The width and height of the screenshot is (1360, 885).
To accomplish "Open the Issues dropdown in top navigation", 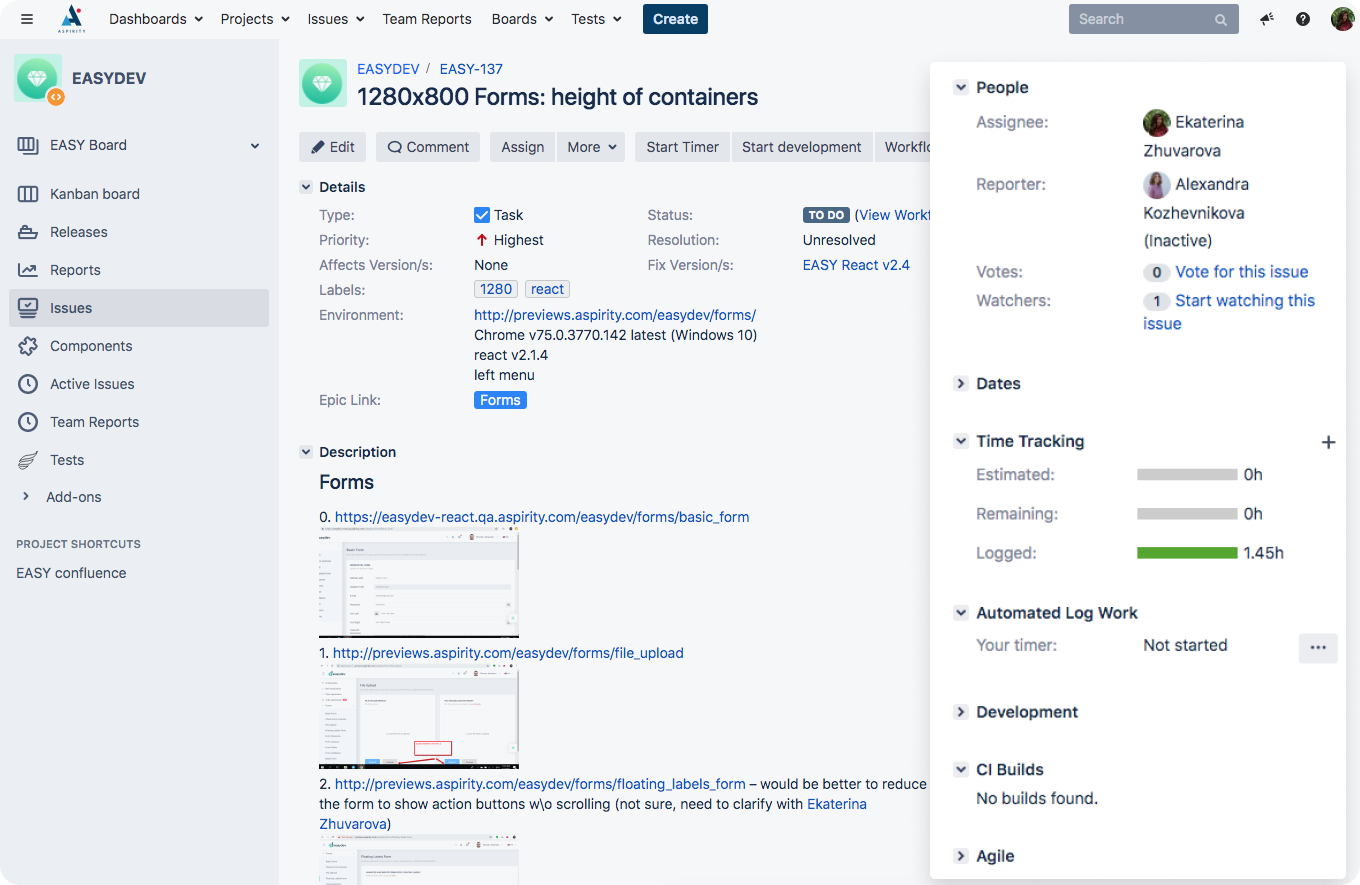I will (337, 19).
